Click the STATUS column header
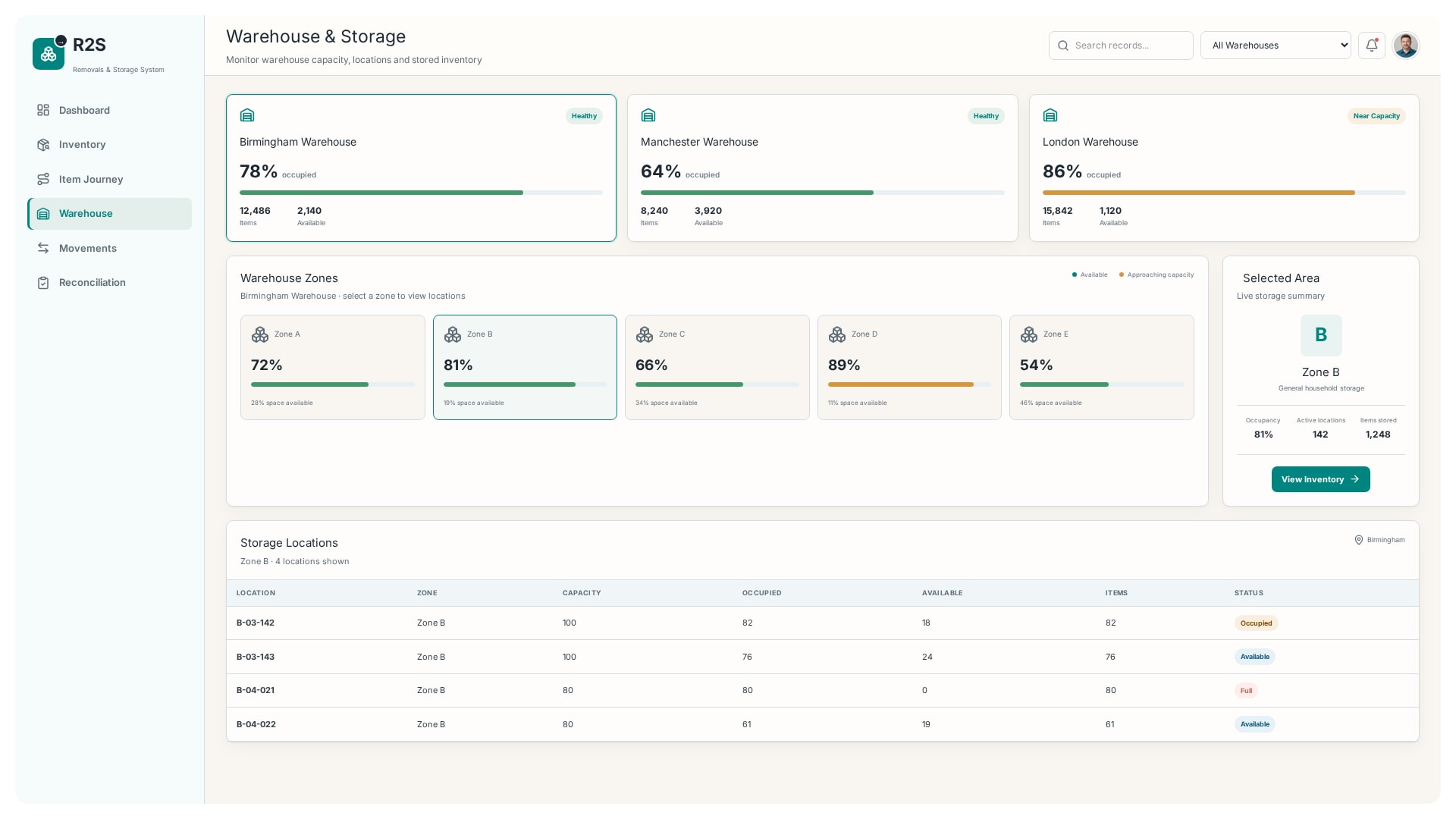 click(x=1249, y=593)
